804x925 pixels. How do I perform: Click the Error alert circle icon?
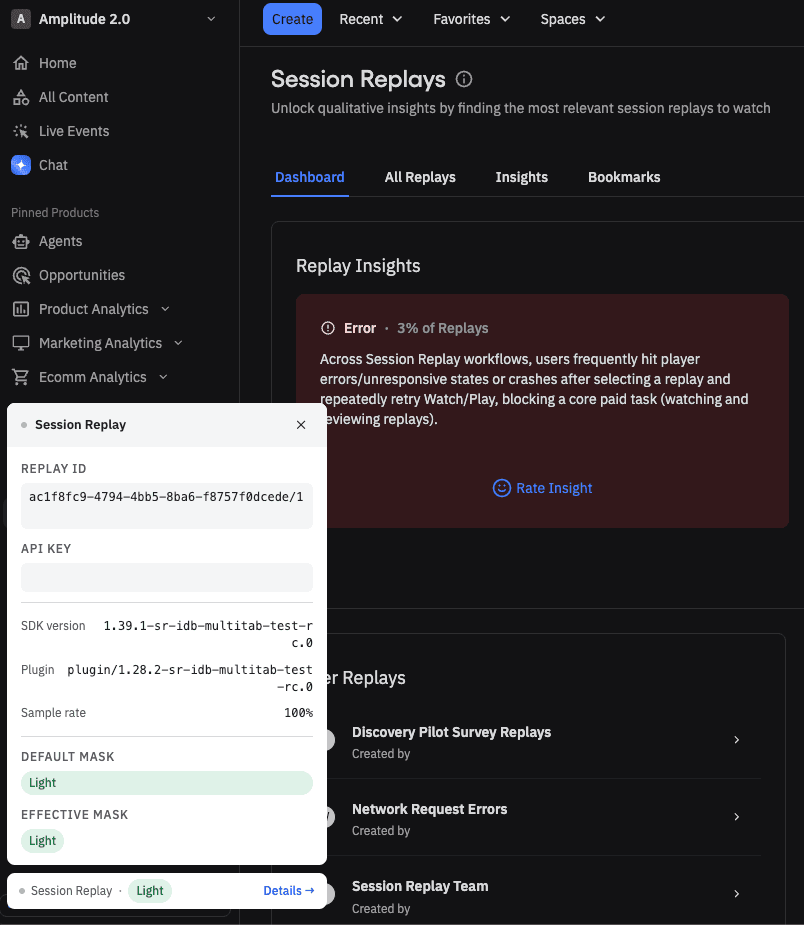327,328
